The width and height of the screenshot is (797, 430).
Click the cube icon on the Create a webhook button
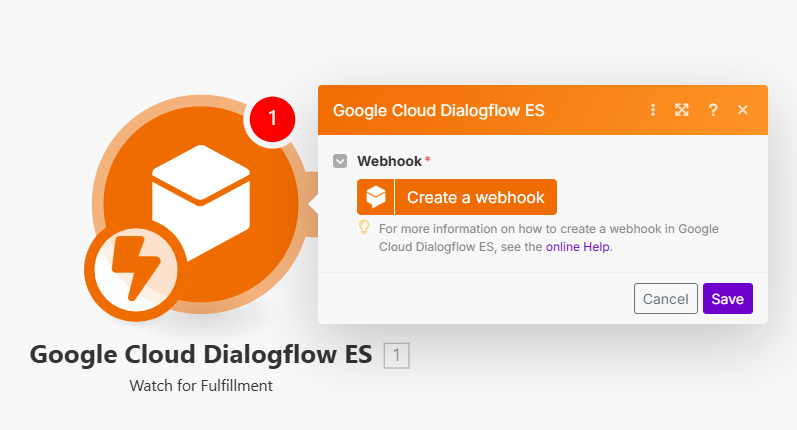click(376, 197)
